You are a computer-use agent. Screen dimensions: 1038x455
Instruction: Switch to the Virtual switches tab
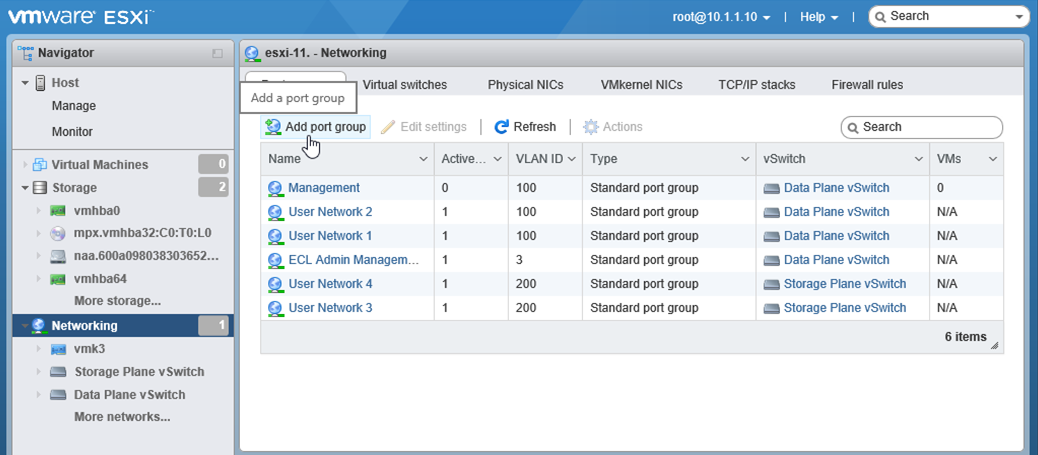pos(404,85)
